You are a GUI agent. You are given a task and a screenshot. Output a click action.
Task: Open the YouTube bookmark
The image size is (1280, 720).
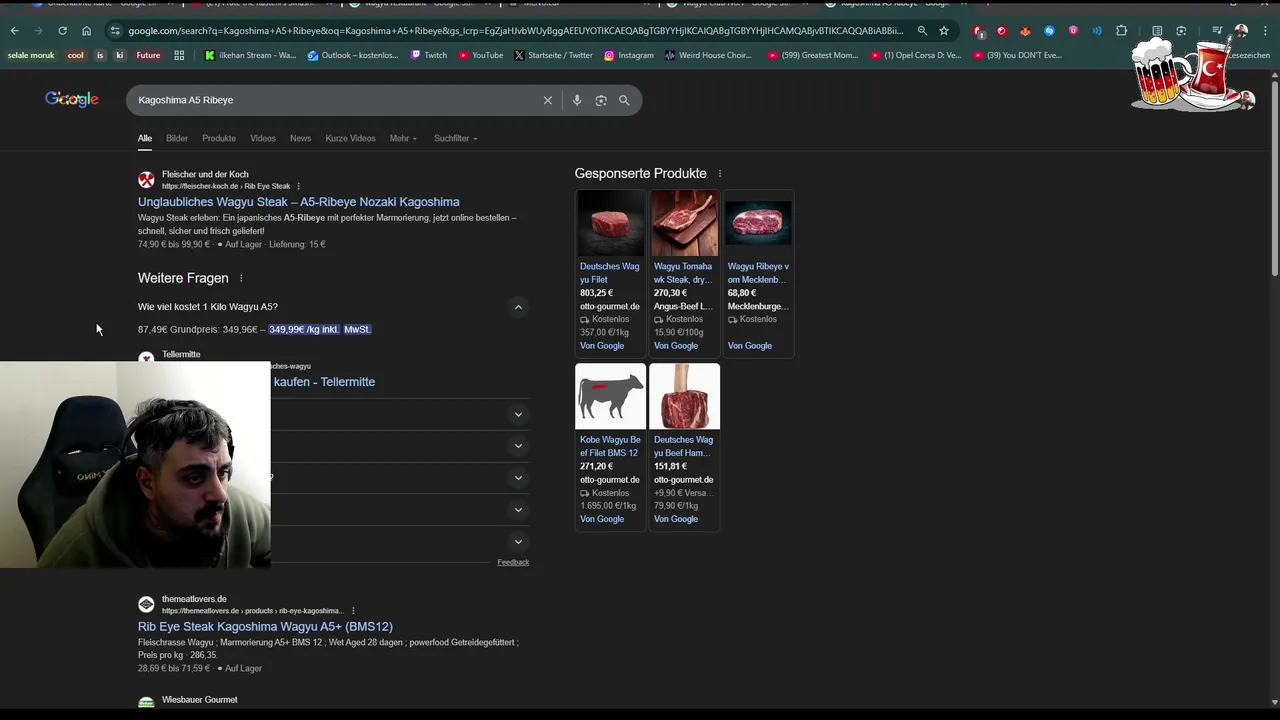480,55
